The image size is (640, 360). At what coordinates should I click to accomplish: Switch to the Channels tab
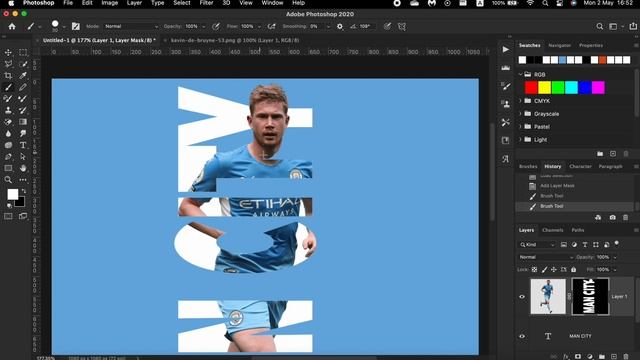[x=553, y=230]
